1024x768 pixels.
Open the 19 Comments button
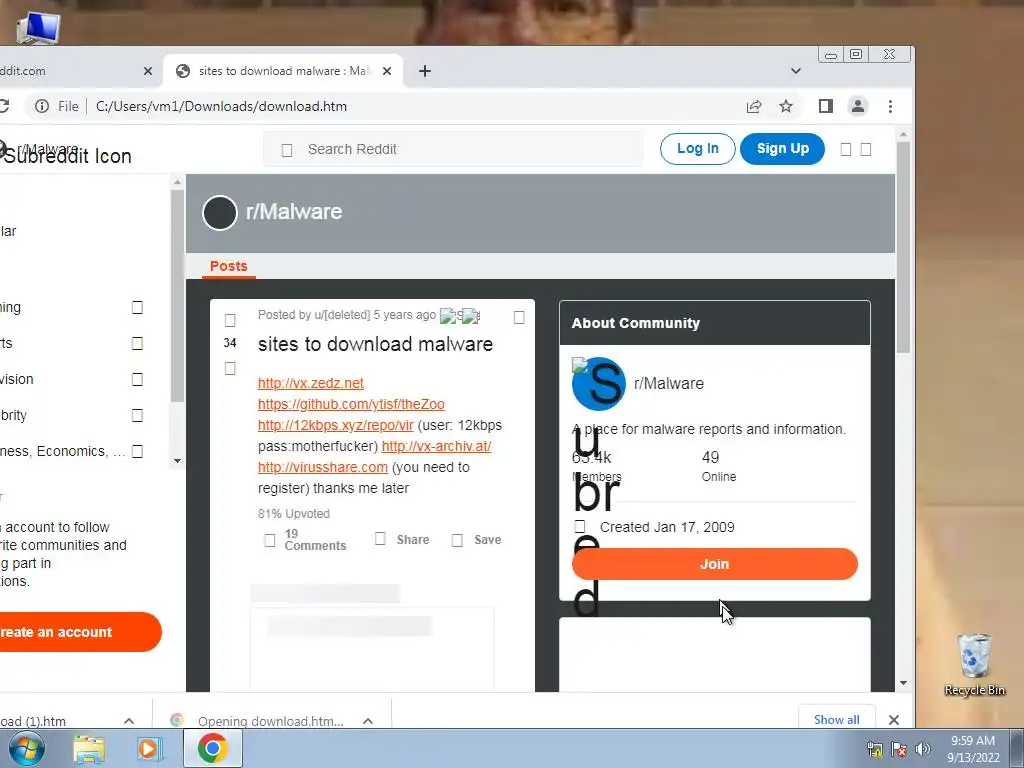click(x=305, y=540)
